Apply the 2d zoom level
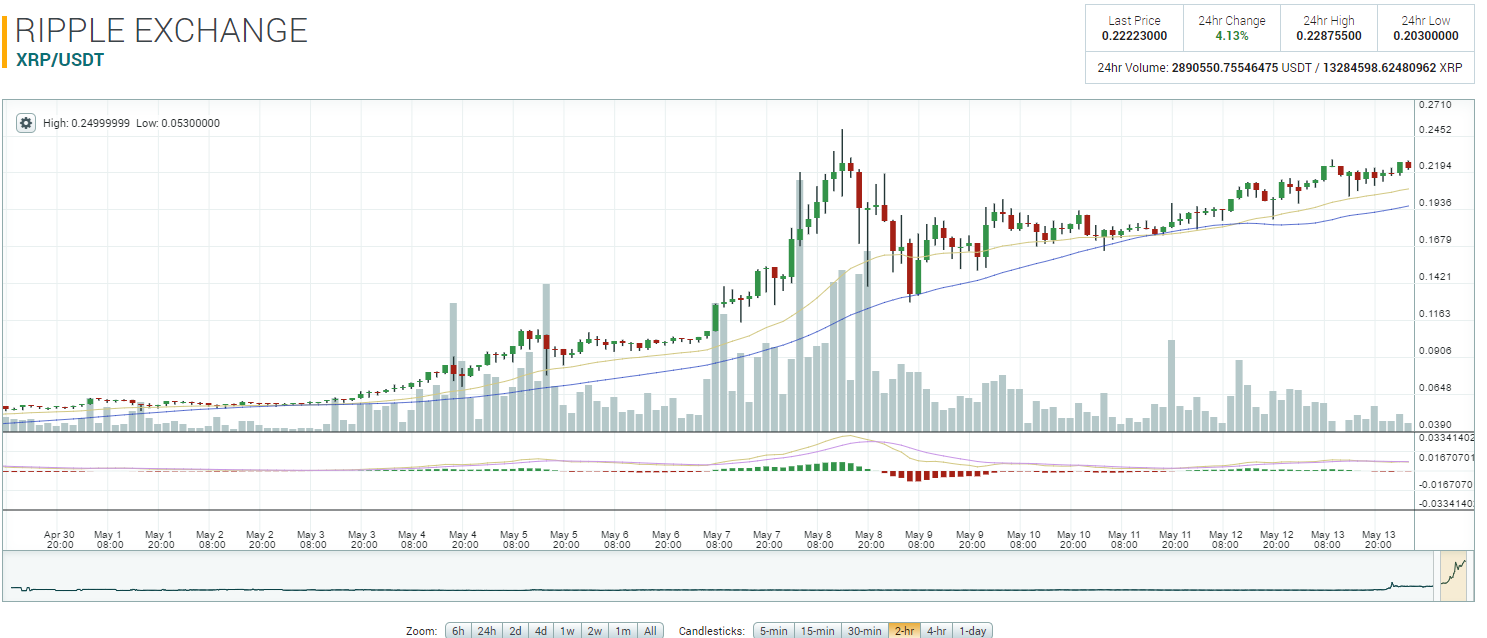The height and width of the screenshot is (638, 1487). (515, 630)
